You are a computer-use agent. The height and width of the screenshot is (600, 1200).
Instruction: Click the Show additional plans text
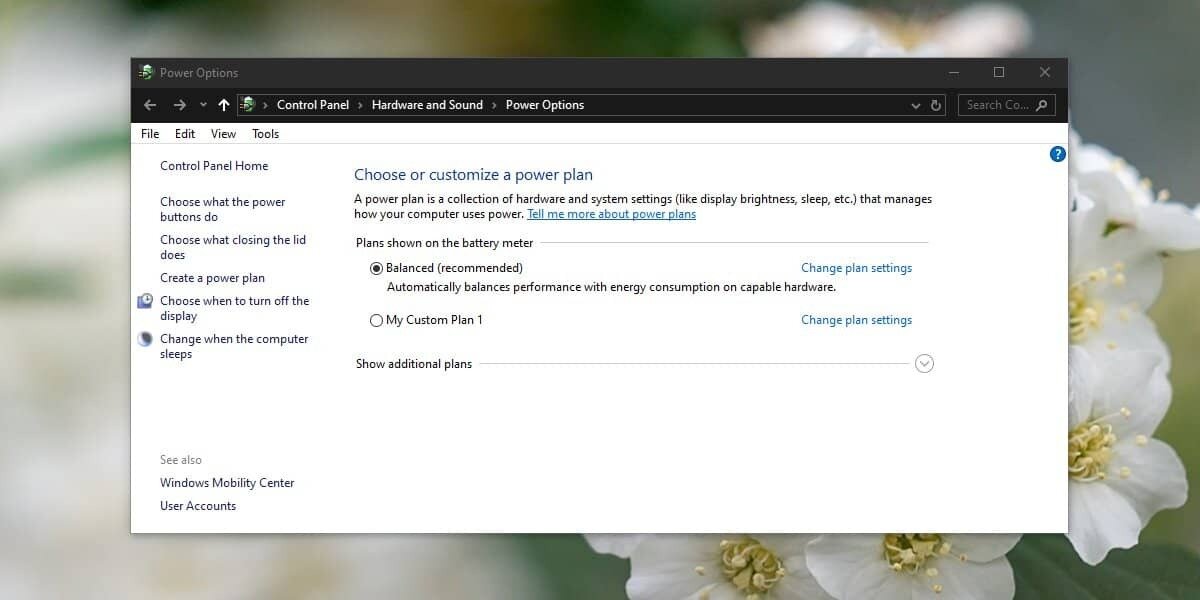click(414, 364)
